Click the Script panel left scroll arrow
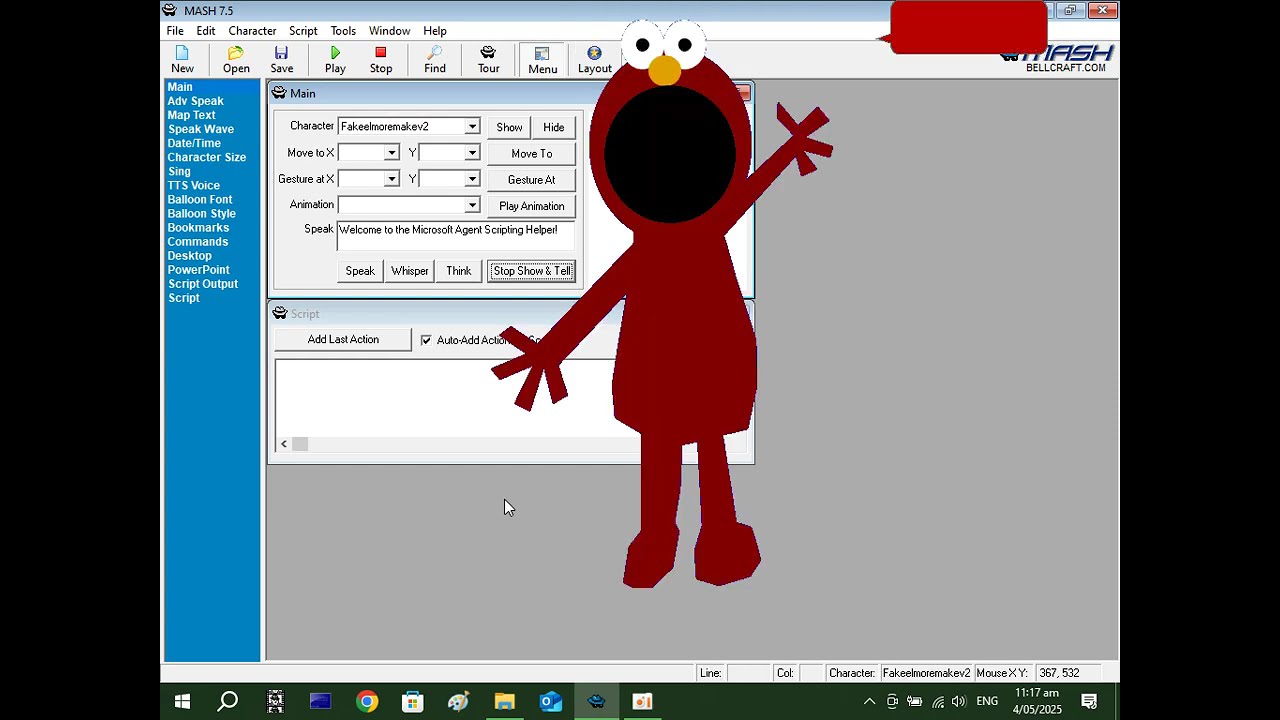 [x=284, y=444]
